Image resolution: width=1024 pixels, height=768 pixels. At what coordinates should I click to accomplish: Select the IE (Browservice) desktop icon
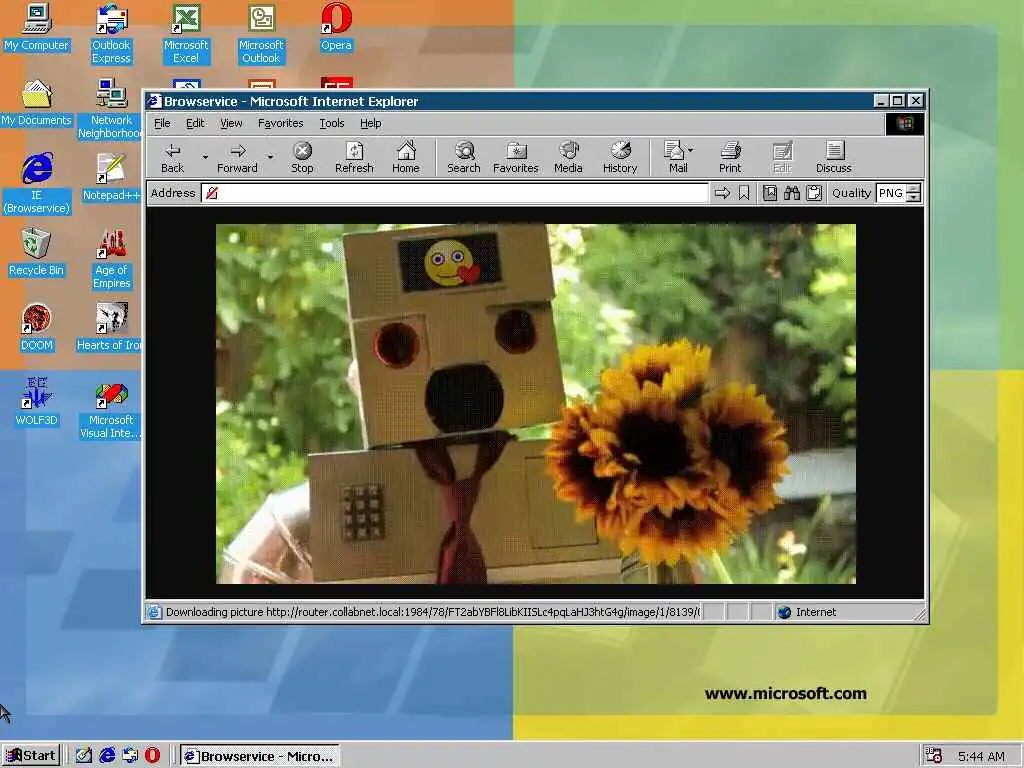(x=36, y=184)
